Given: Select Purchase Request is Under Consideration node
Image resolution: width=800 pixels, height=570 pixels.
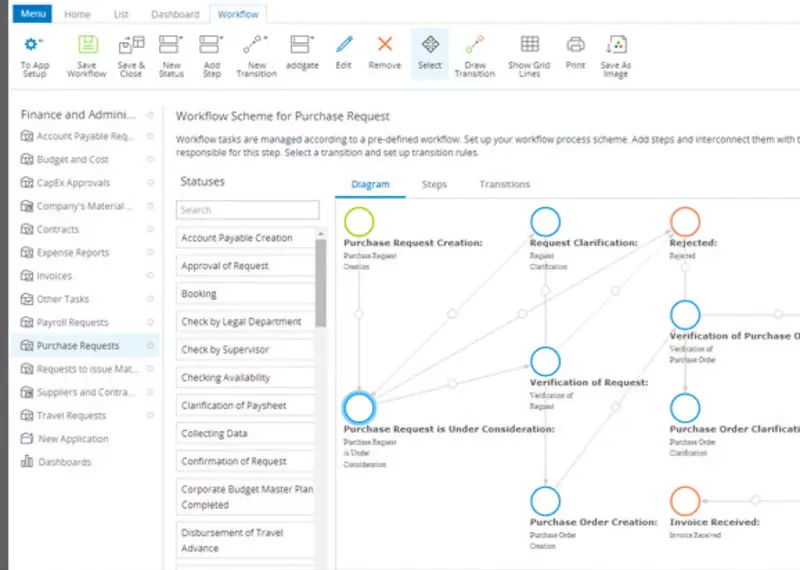Looking at the screenshot, I should pyautogui.click(x=359, y=408).
